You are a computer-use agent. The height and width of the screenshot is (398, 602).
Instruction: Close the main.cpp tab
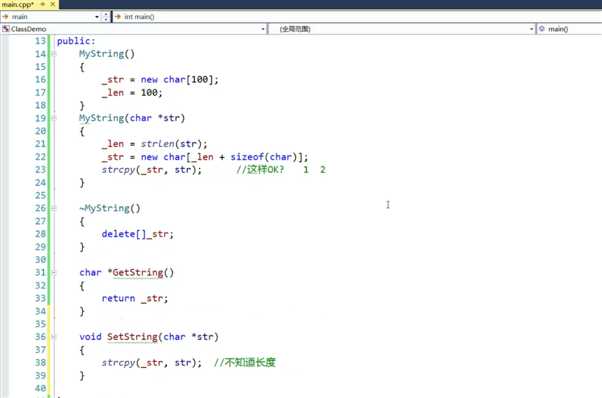[53, 4]
